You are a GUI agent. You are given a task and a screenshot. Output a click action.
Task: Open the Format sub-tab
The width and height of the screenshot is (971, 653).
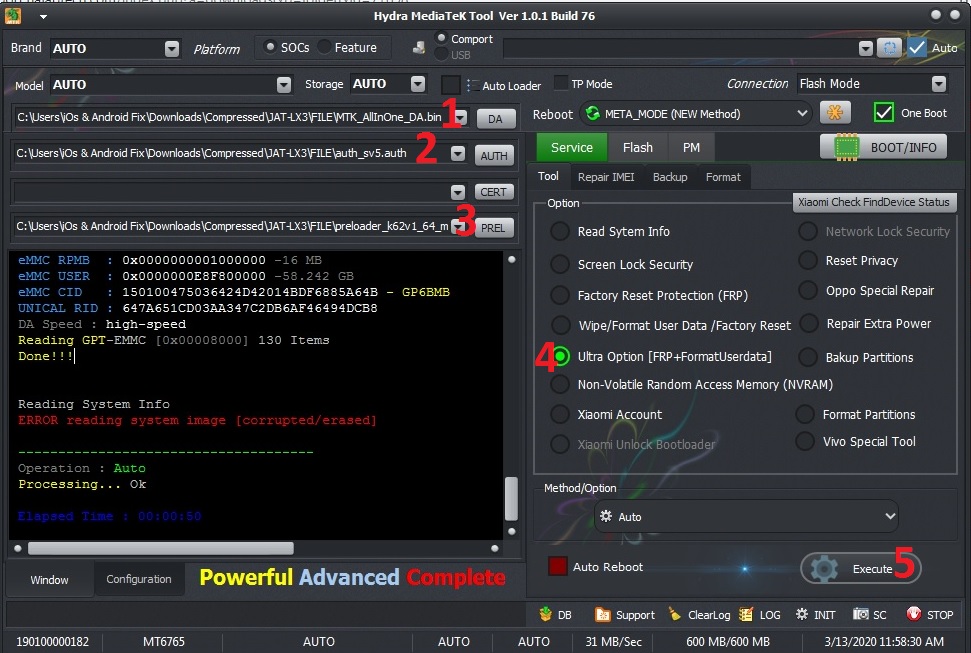[723, 177]
